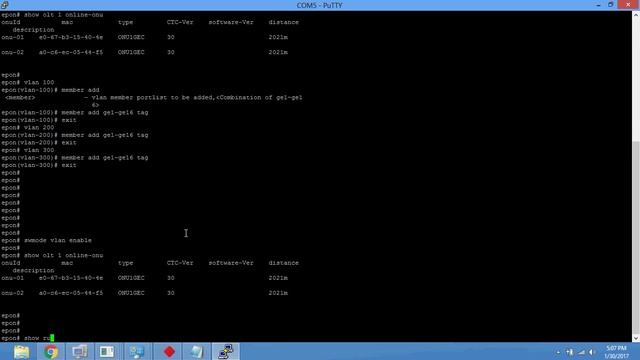640x360 pixels.
Task: Launch Google Chrome from the taskbar
Action: tap(51, 351)
